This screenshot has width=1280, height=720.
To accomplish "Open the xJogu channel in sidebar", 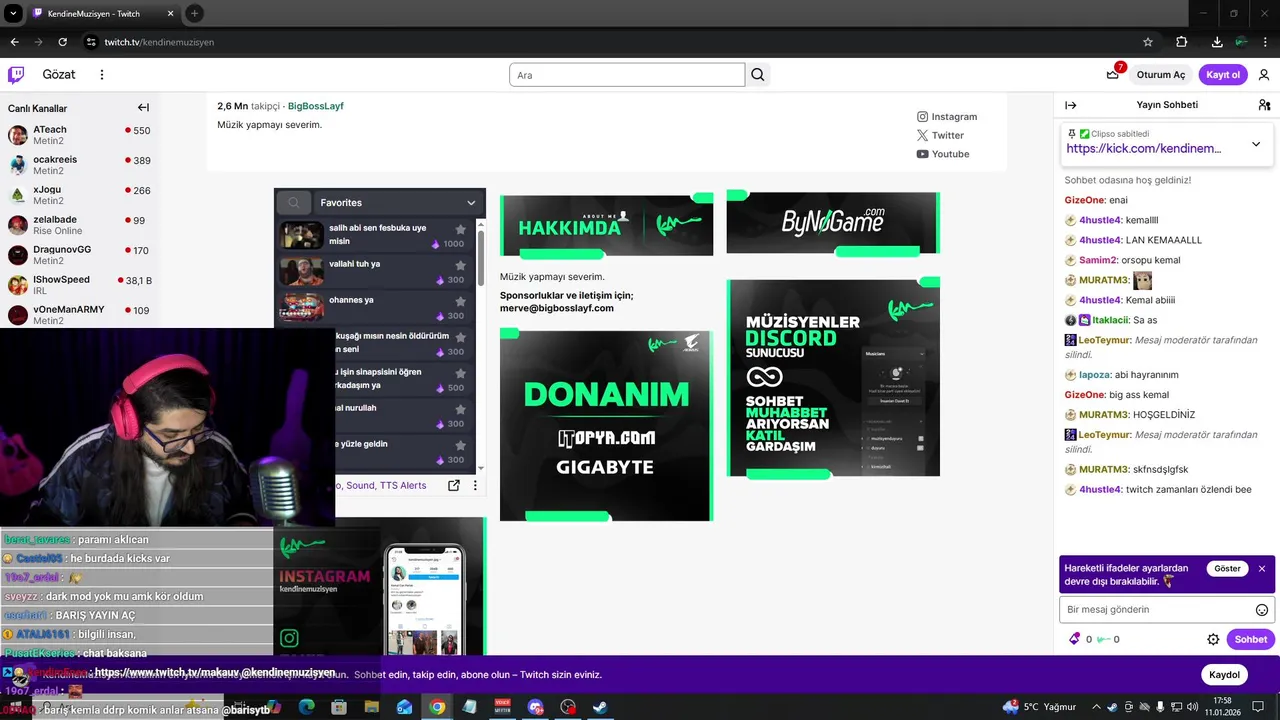I will 78,195.
